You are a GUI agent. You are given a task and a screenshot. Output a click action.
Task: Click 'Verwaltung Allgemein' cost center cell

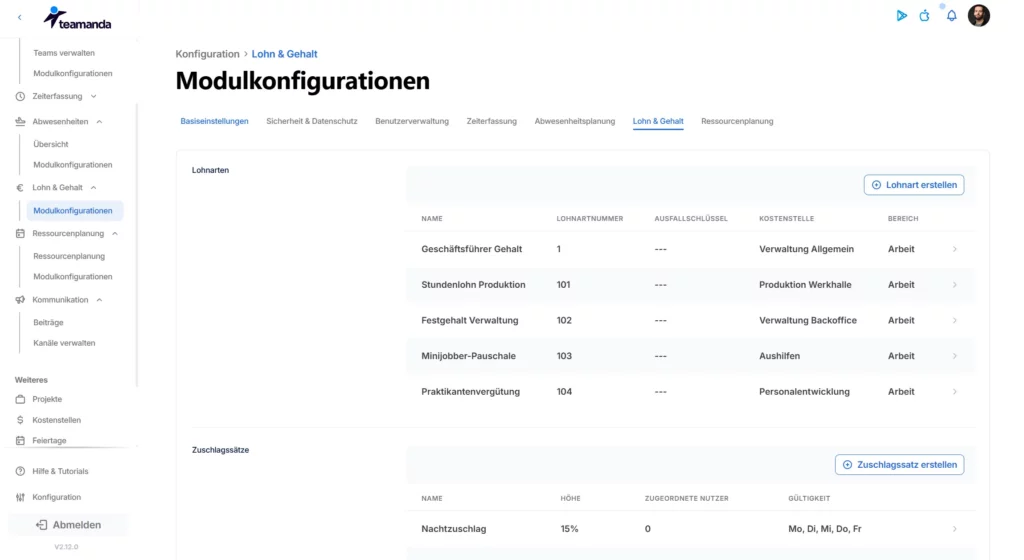[x=806, y=249]
